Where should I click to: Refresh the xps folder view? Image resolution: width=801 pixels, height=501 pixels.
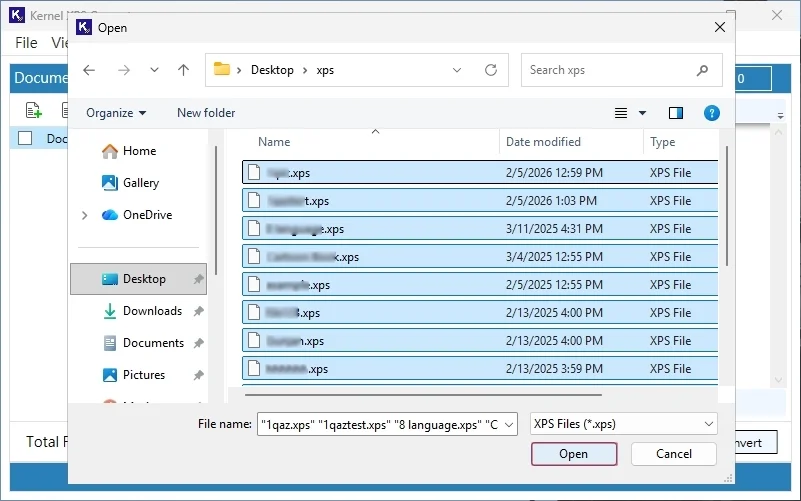click(491, 70)
